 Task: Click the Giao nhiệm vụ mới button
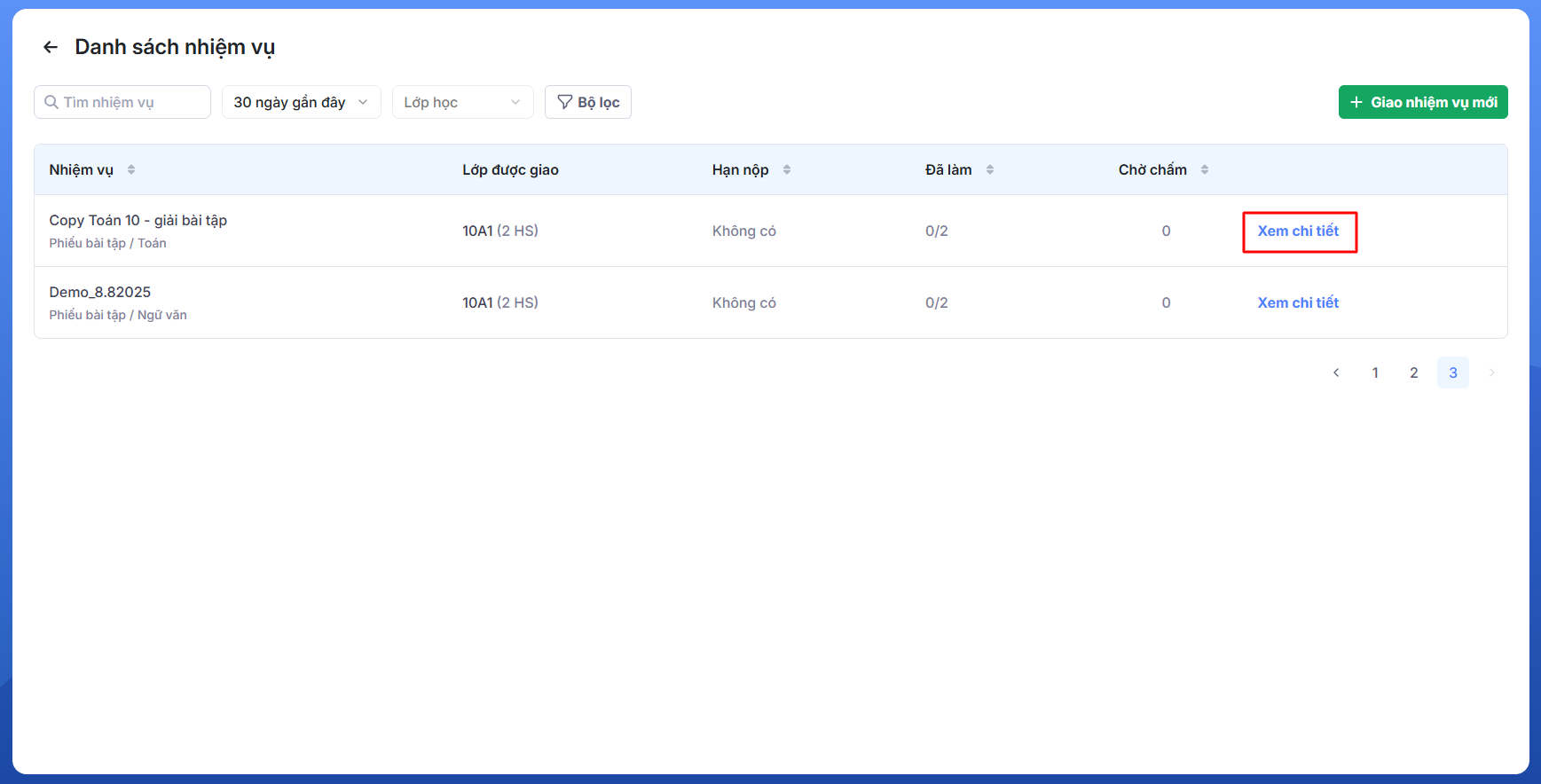pyautogui.click(x=1422, y=102)
